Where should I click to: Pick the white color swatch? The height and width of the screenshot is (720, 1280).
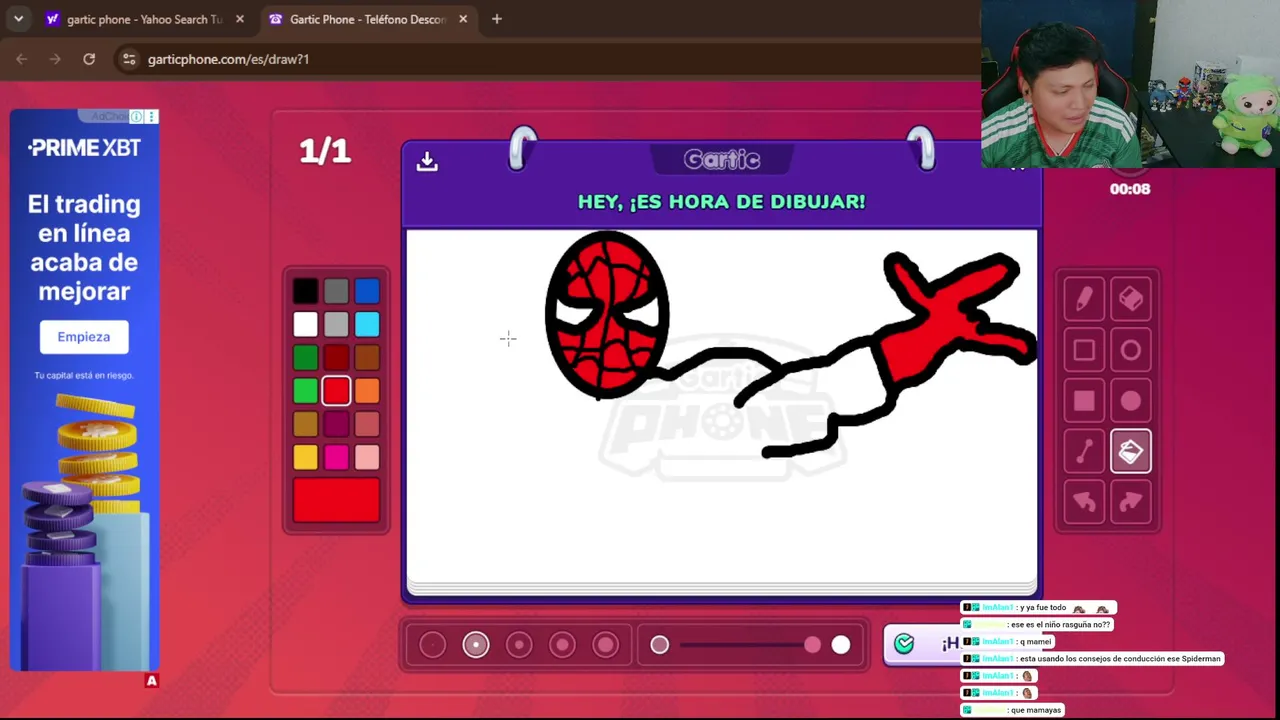[306, 324]
